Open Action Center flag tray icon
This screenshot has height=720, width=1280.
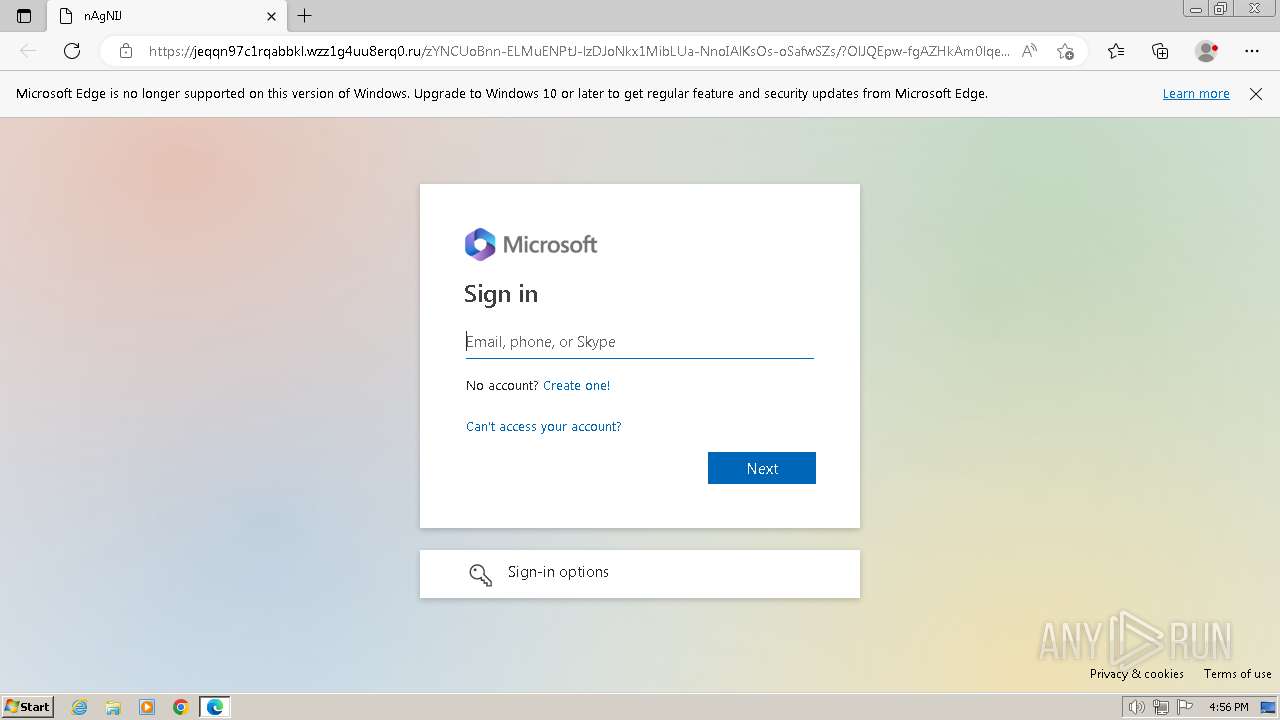1184,707
